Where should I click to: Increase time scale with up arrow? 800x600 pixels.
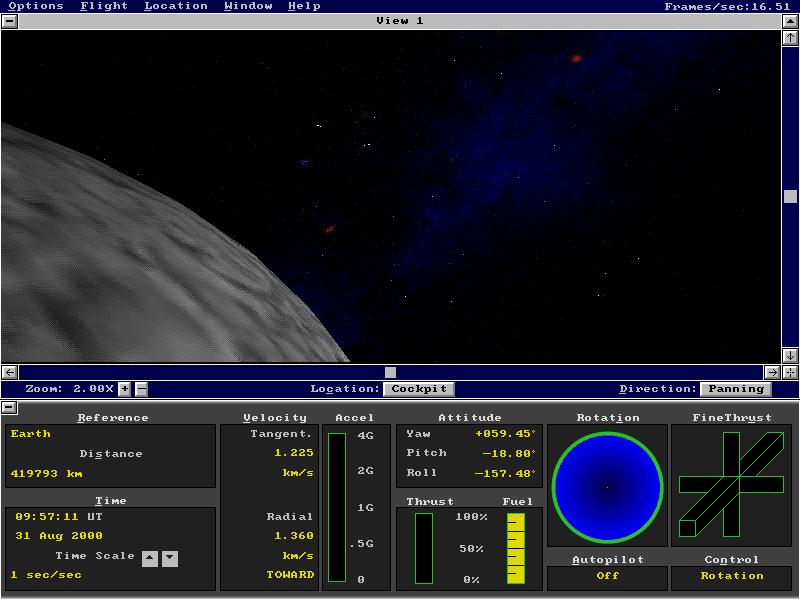(150, 558)
